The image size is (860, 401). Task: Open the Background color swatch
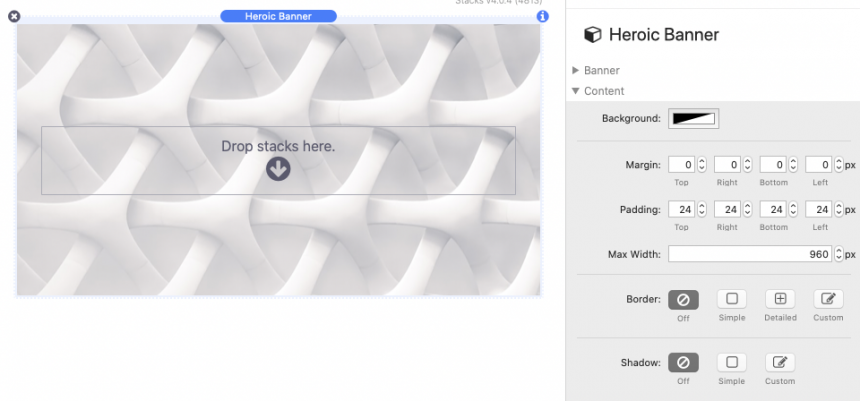[694, 119]
